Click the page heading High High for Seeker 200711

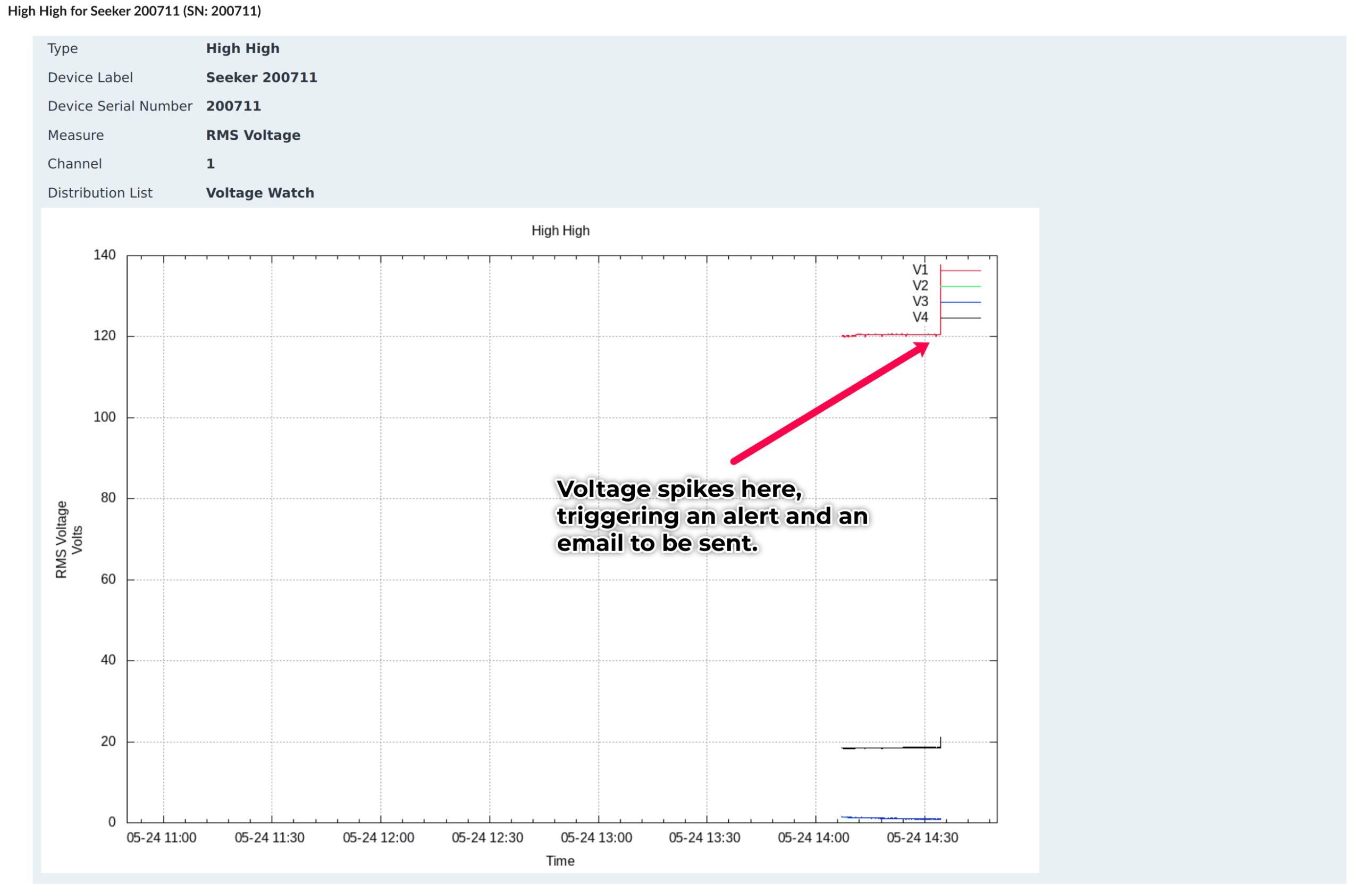pyautogui.click(x=135, y=11)
